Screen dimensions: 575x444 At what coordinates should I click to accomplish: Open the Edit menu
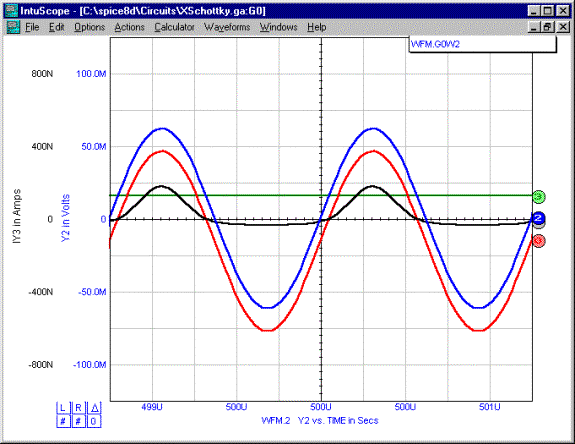56,27
